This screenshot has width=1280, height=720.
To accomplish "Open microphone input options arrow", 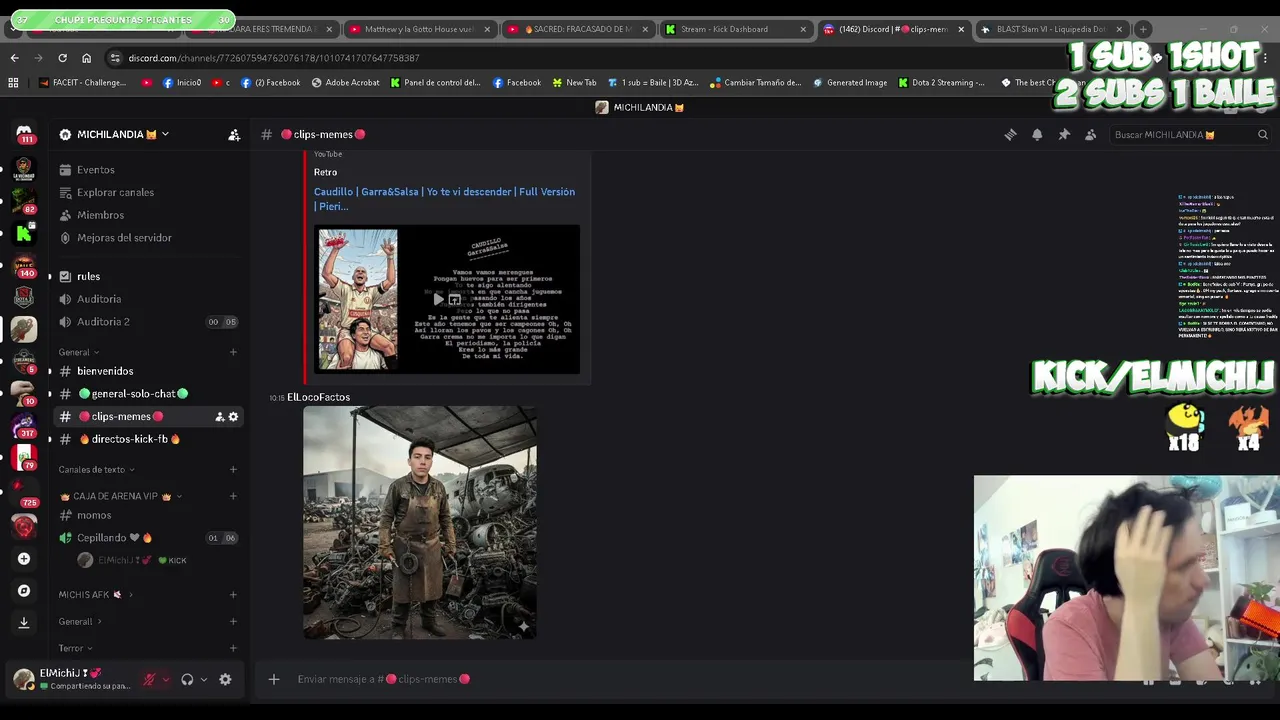I will (x=166, y=679).
